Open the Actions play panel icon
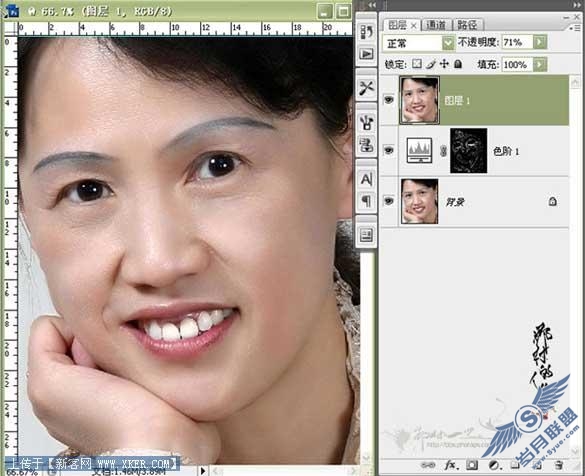Screen dimensions: 585x476 (x=366, y=54)
